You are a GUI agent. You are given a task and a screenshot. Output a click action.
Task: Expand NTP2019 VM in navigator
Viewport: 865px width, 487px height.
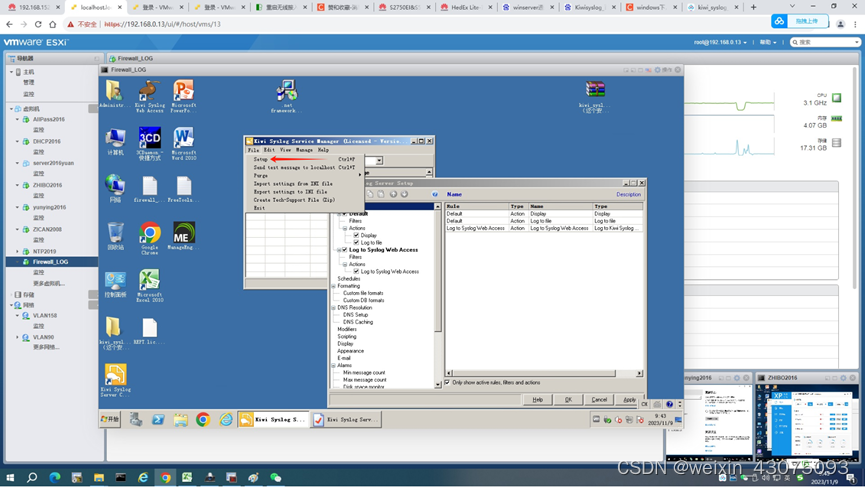point(18,251)
